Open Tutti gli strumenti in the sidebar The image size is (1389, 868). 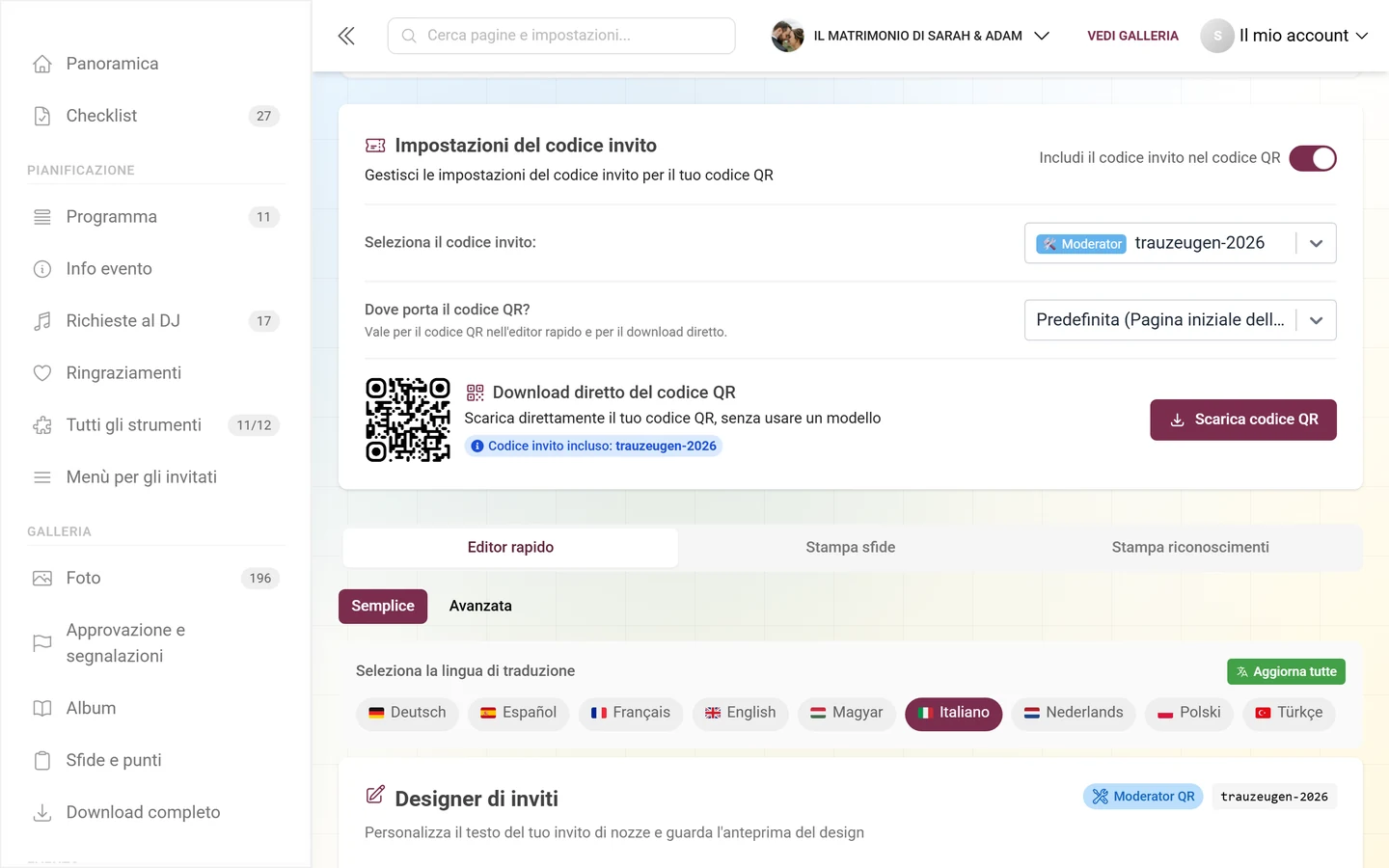(x=154, y=425)
